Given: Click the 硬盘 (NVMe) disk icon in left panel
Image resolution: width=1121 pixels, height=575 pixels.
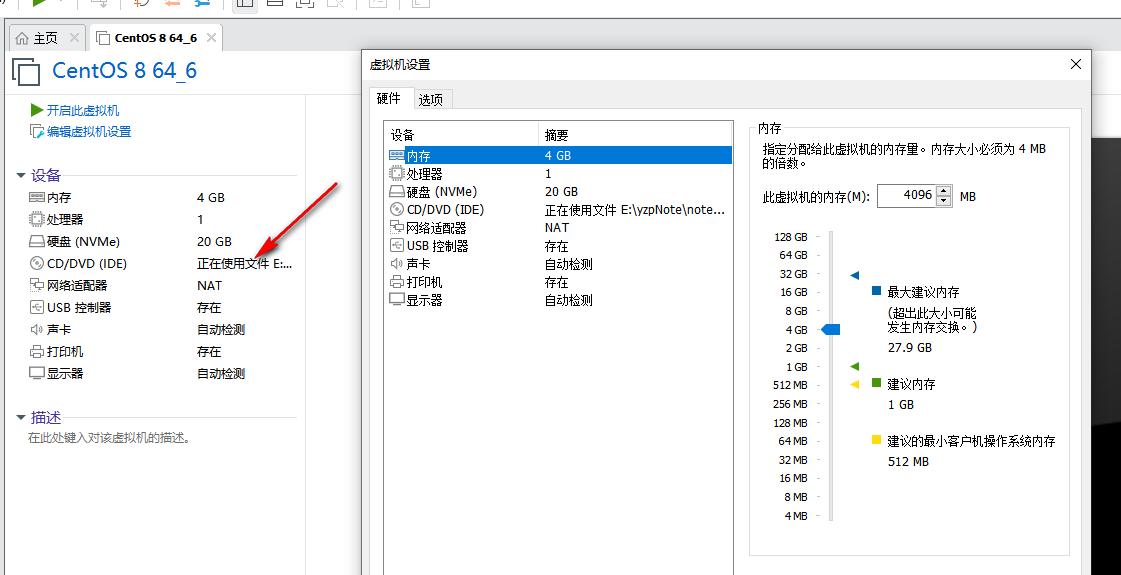Looking at the screenshot, I should point(36,242).
